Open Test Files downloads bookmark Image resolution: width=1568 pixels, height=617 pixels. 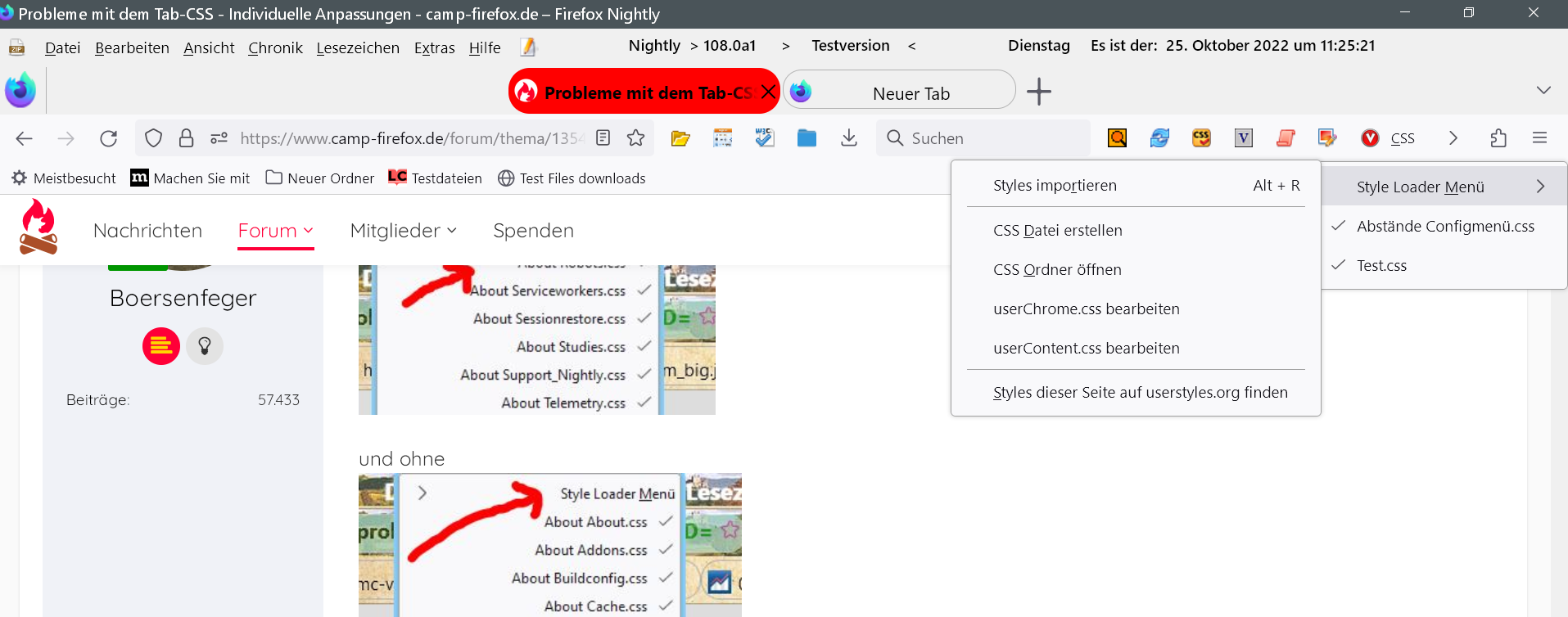572,178
